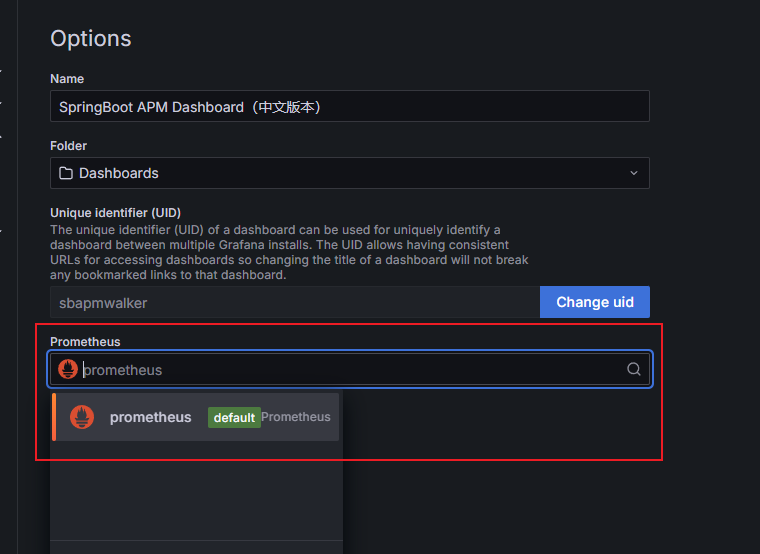Select the prometheus data source option

pyautogui.click(x=195, y=417)
